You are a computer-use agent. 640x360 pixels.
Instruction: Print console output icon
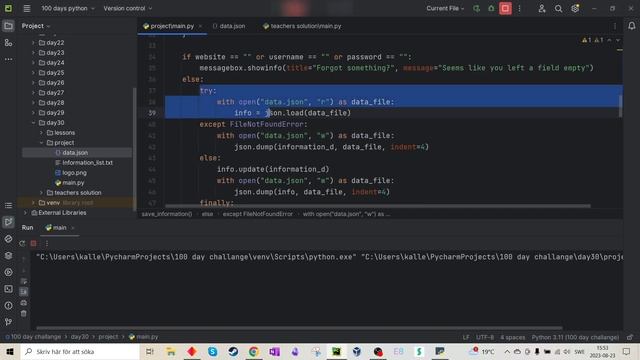pos(24,303)
